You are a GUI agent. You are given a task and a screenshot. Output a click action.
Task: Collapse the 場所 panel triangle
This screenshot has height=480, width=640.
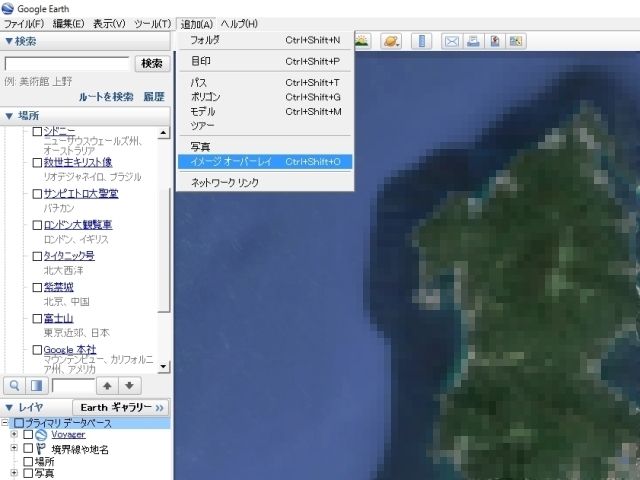(x=9, y=116)
